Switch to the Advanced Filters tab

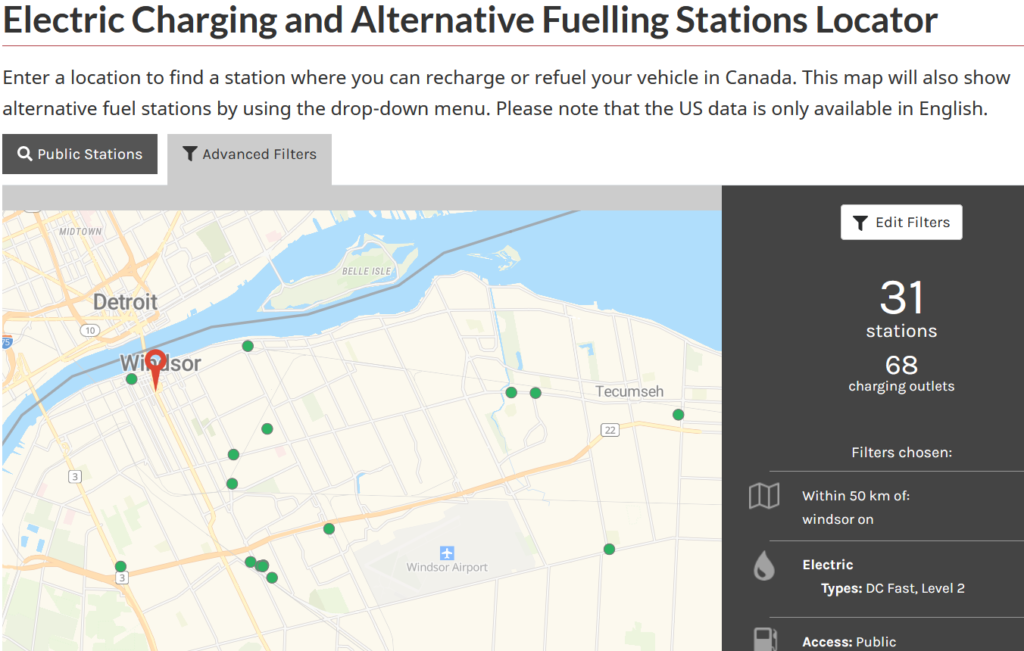pyautogui.click(x=249, y=157)
